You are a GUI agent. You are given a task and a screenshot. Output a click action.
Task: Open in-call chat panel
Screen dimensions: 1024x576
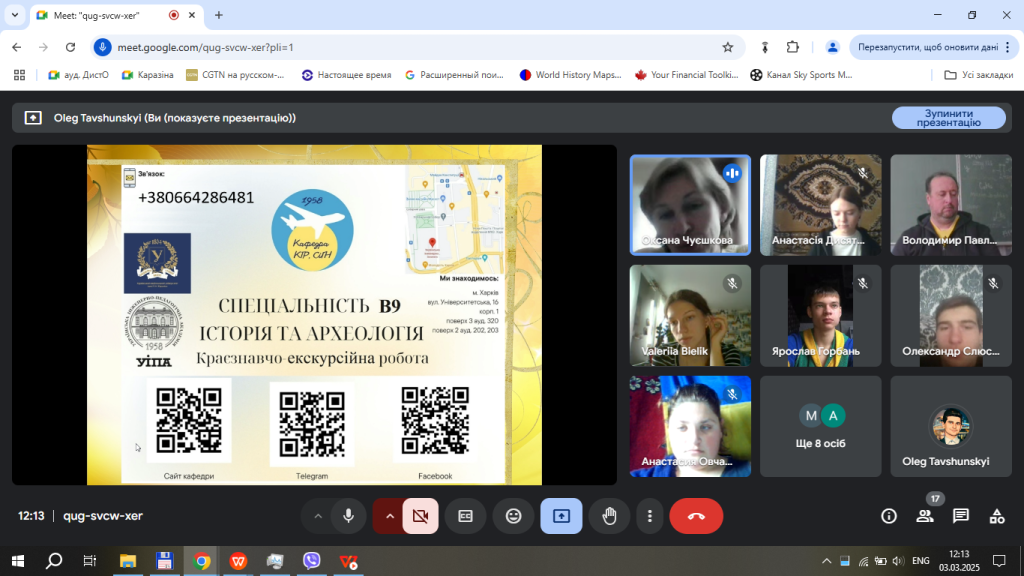coord(961,516)
